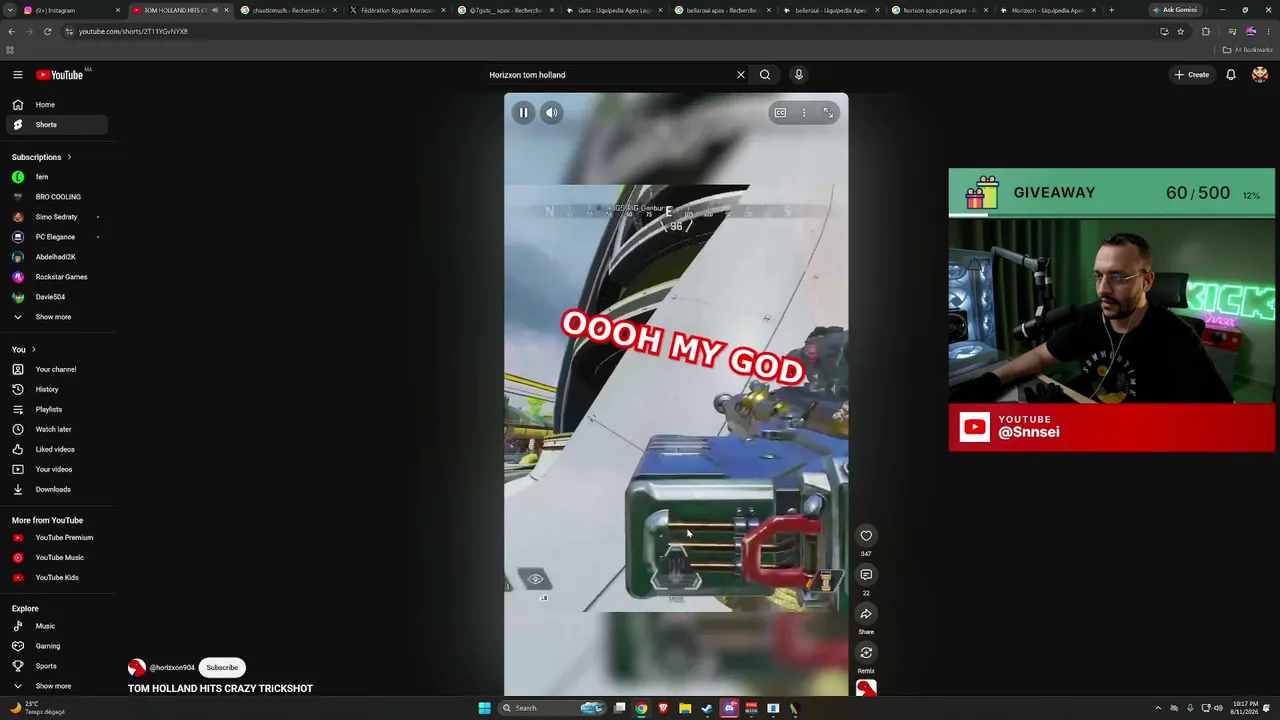
Task: Like this Short
Action: point(866,536)
